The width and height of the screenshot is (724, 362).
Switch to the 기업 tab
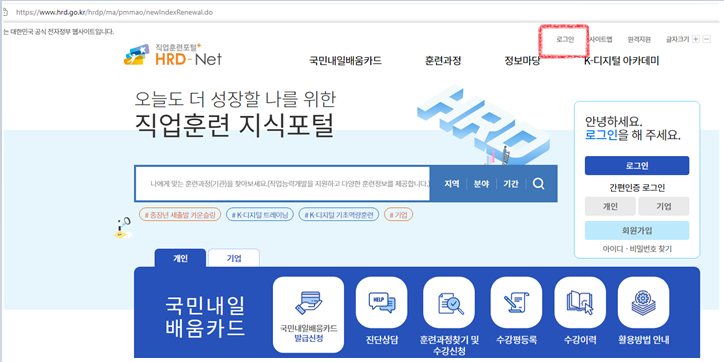234,258
